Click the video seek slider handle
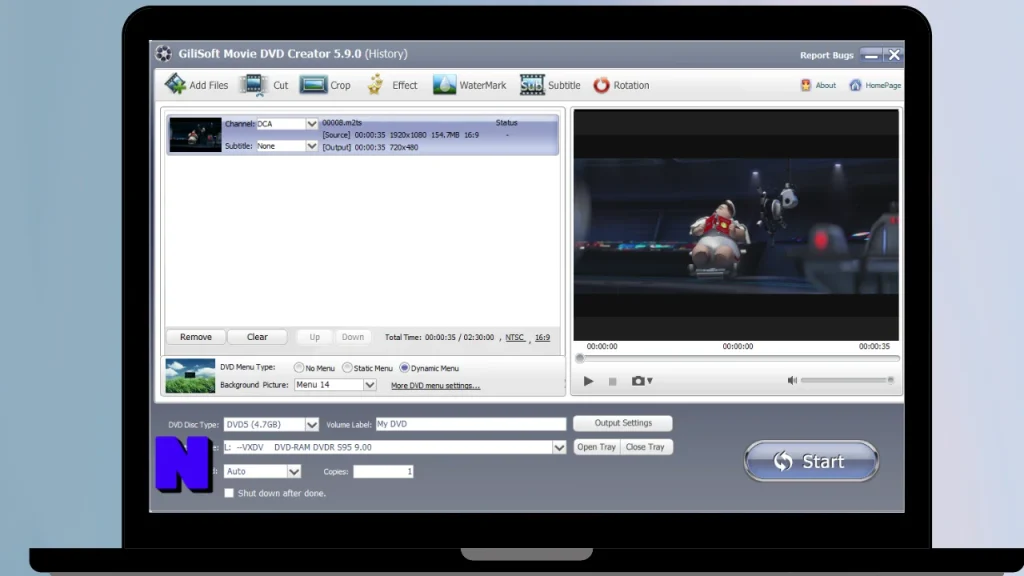 pyautogui.click(x=580, y=358)
